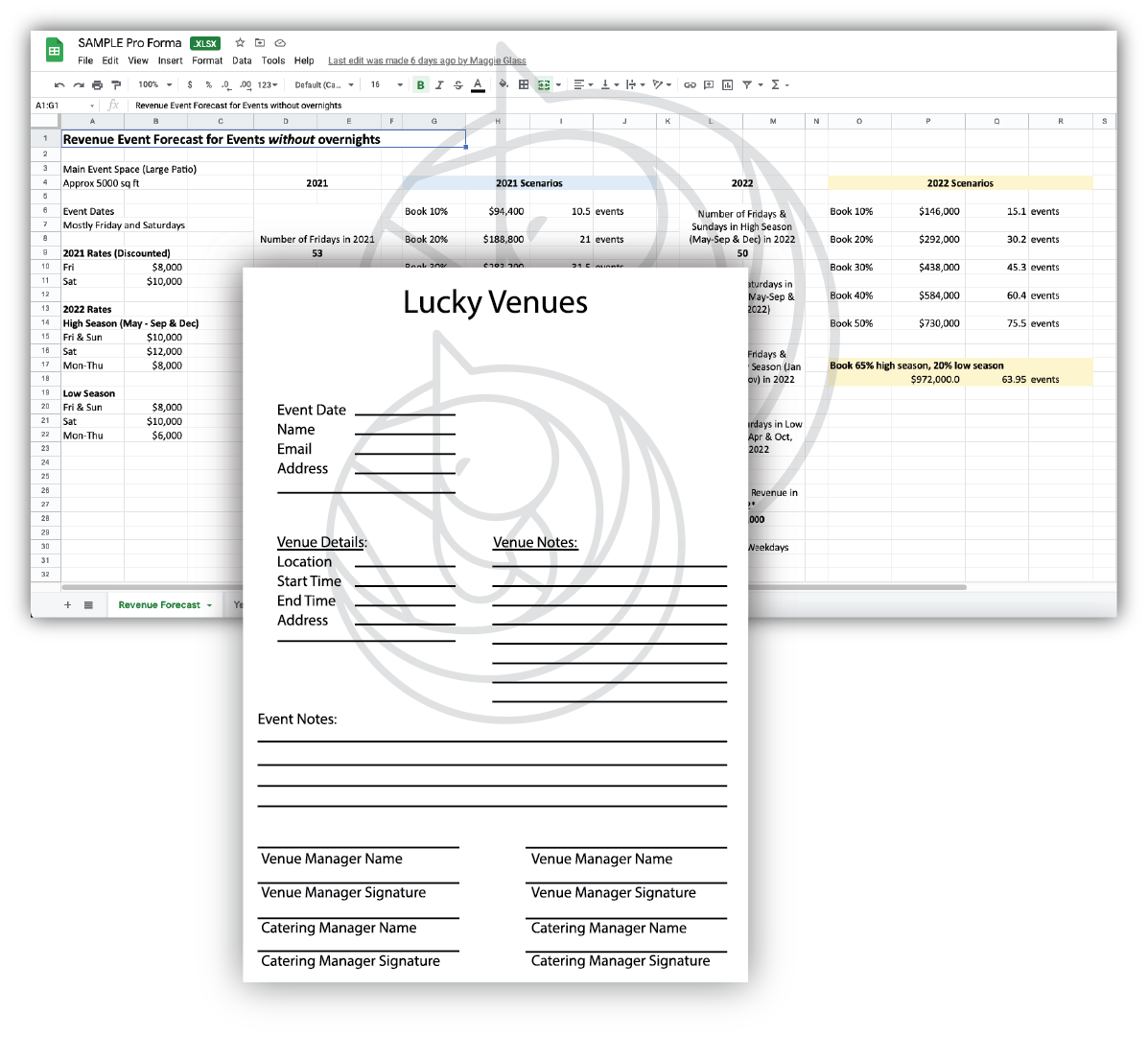
Task: Open the Data menu
Action: pyautogui.click(x=242, y=60)
